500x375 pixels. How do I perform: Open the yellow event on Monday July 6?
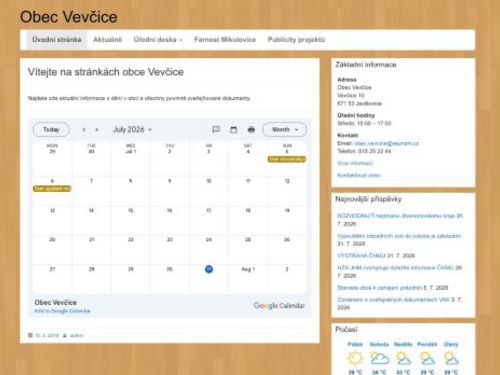tap(52, 189)
